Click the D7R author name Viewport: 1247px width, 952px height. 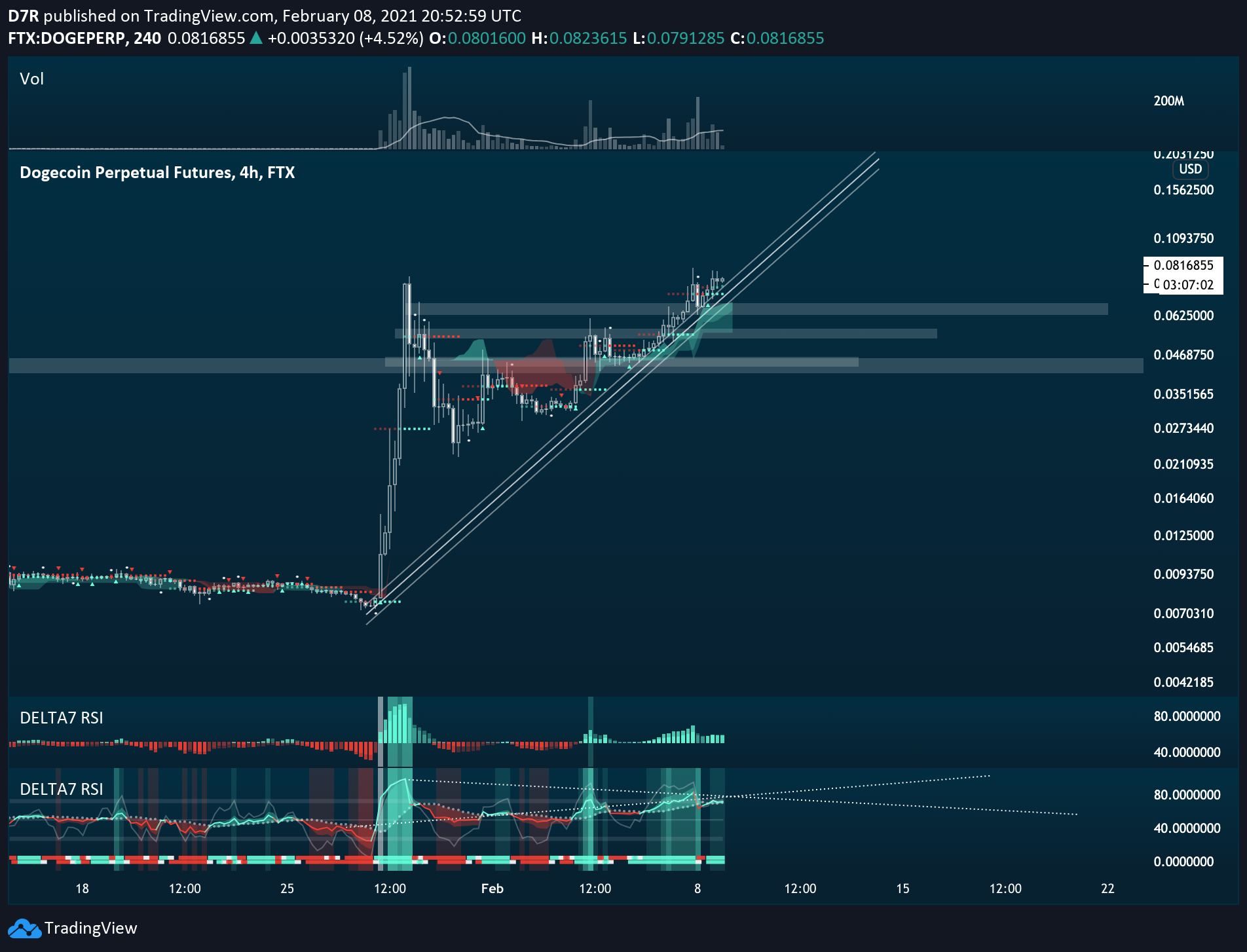coord(23,16)
